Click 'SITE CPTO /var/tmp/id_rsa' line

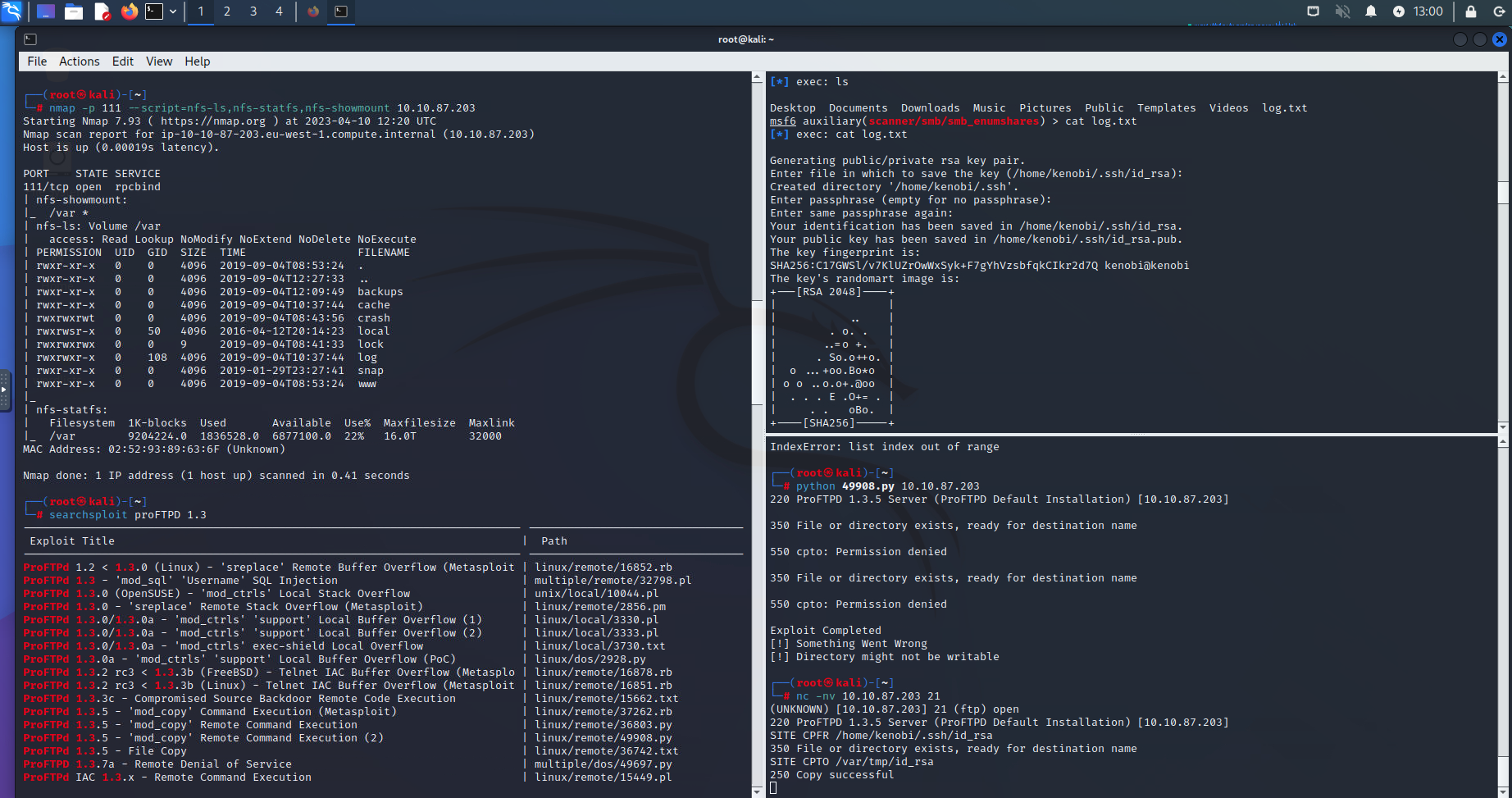[x=852, y=762]
